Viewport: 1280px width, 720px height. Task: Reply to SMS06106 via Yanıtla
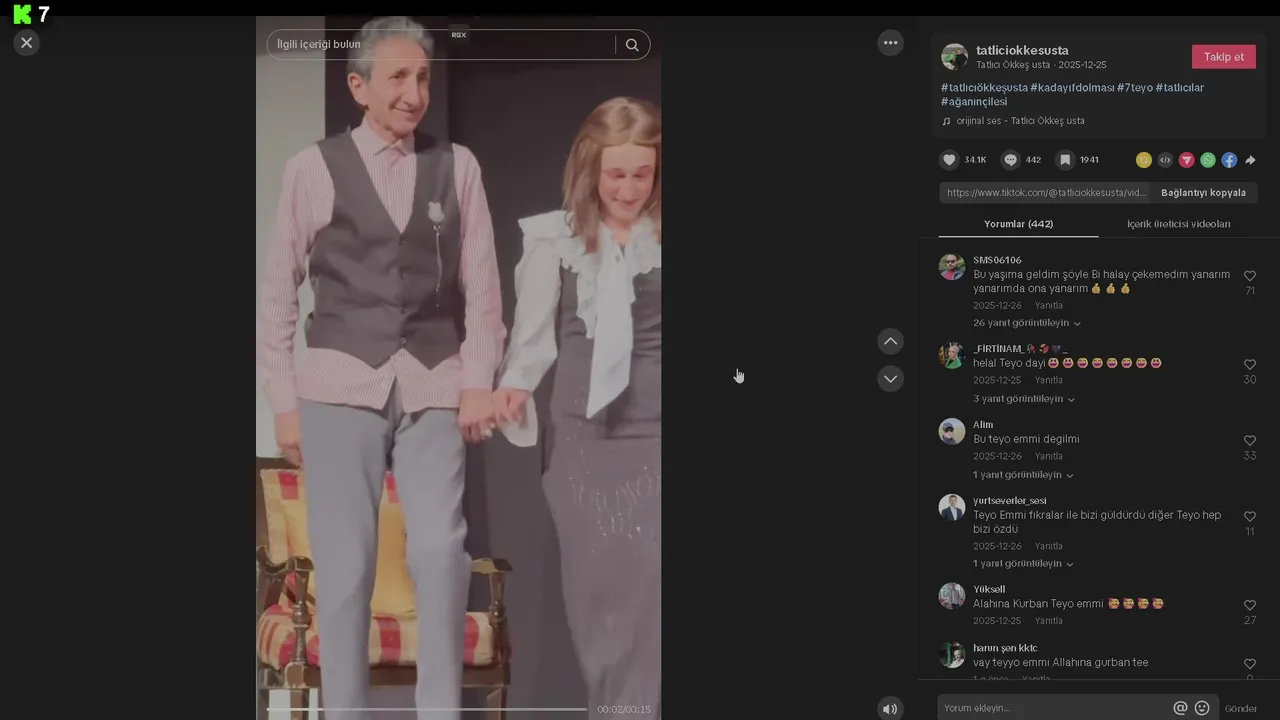[x=1048, y=306]
